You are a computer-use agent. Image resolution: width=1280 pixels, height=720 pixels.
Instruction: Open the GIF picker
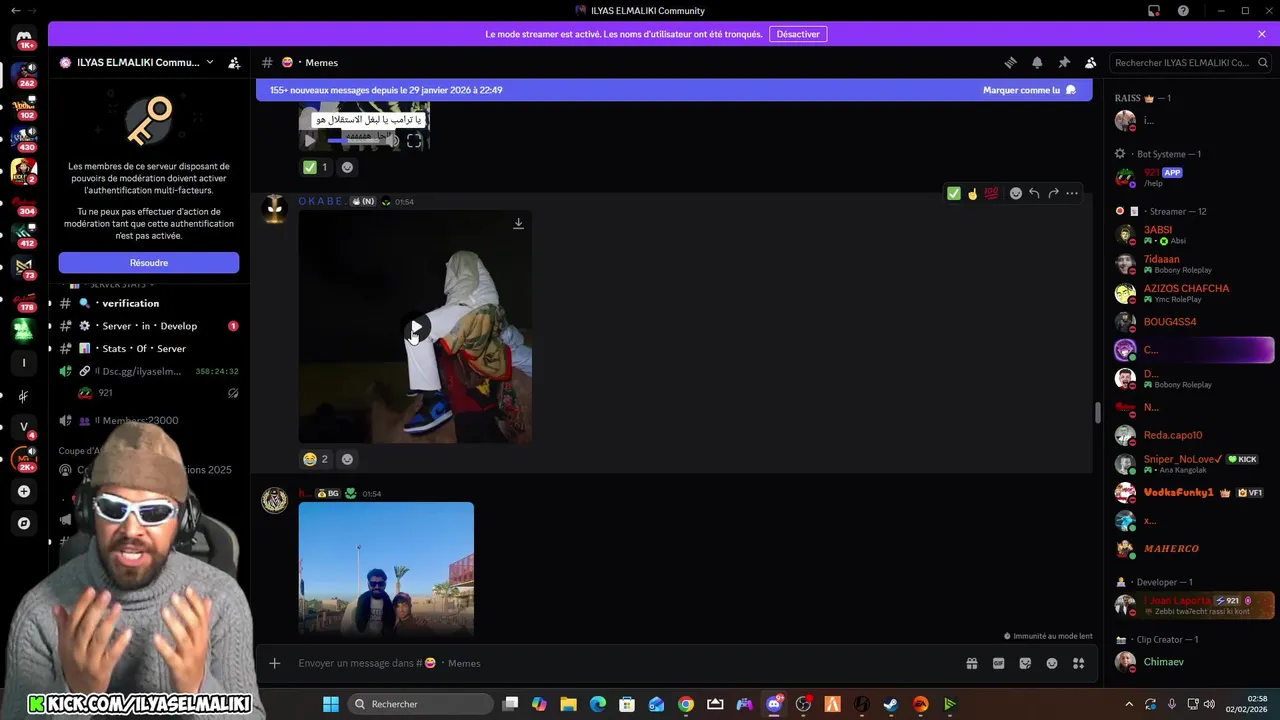pos(998,663)
